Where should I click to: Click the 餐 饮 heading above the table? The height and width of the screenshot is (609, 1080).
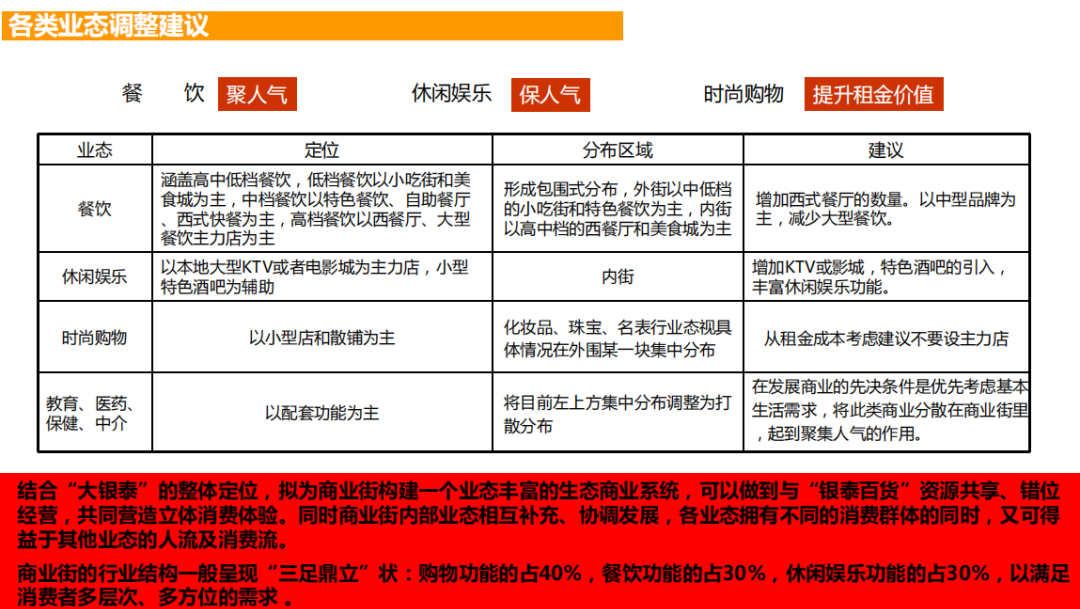point(163,93)
